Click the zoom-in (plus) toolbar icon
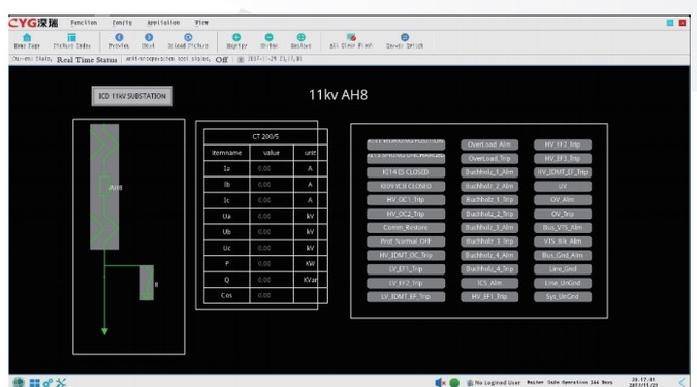697x387 pixels. [x=236, y=41]
